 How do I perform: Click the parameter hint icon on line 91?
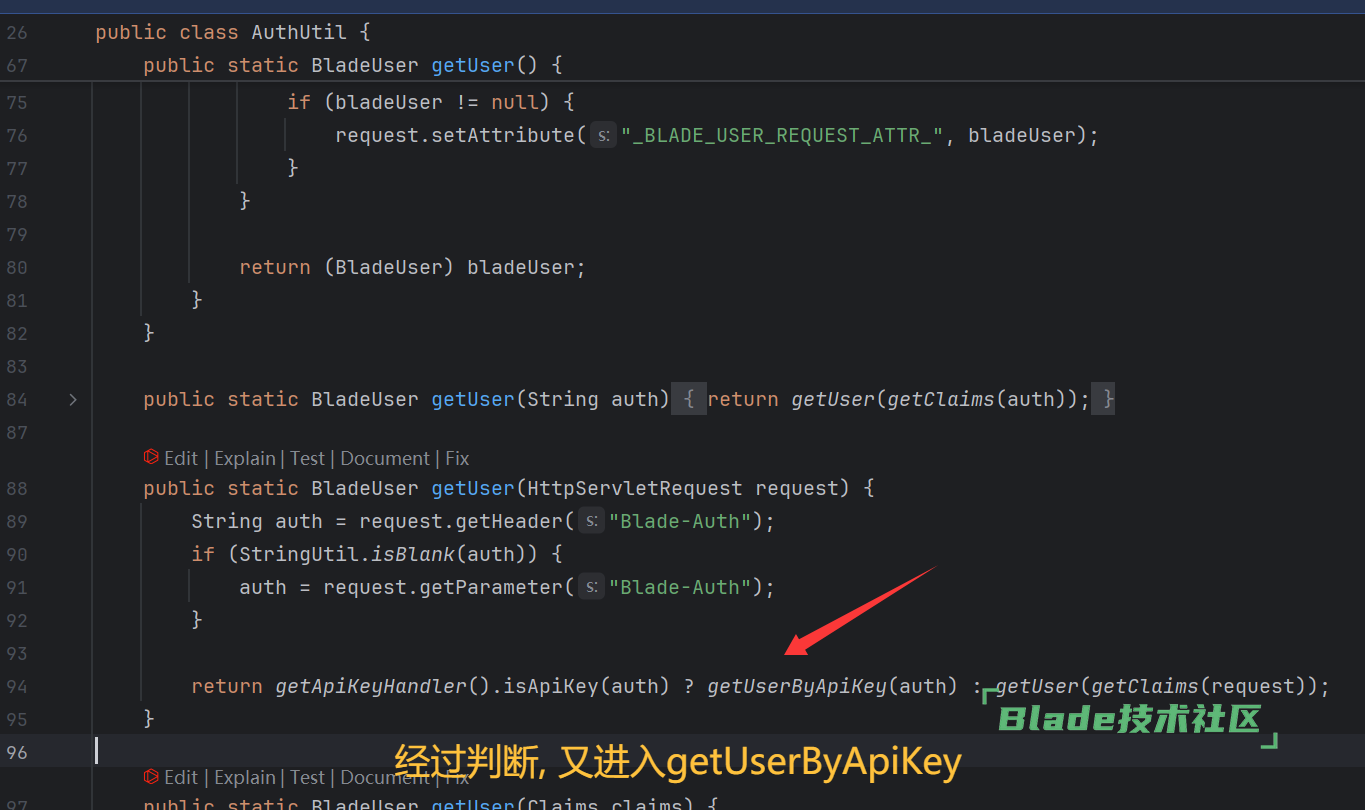click(591, 587)
